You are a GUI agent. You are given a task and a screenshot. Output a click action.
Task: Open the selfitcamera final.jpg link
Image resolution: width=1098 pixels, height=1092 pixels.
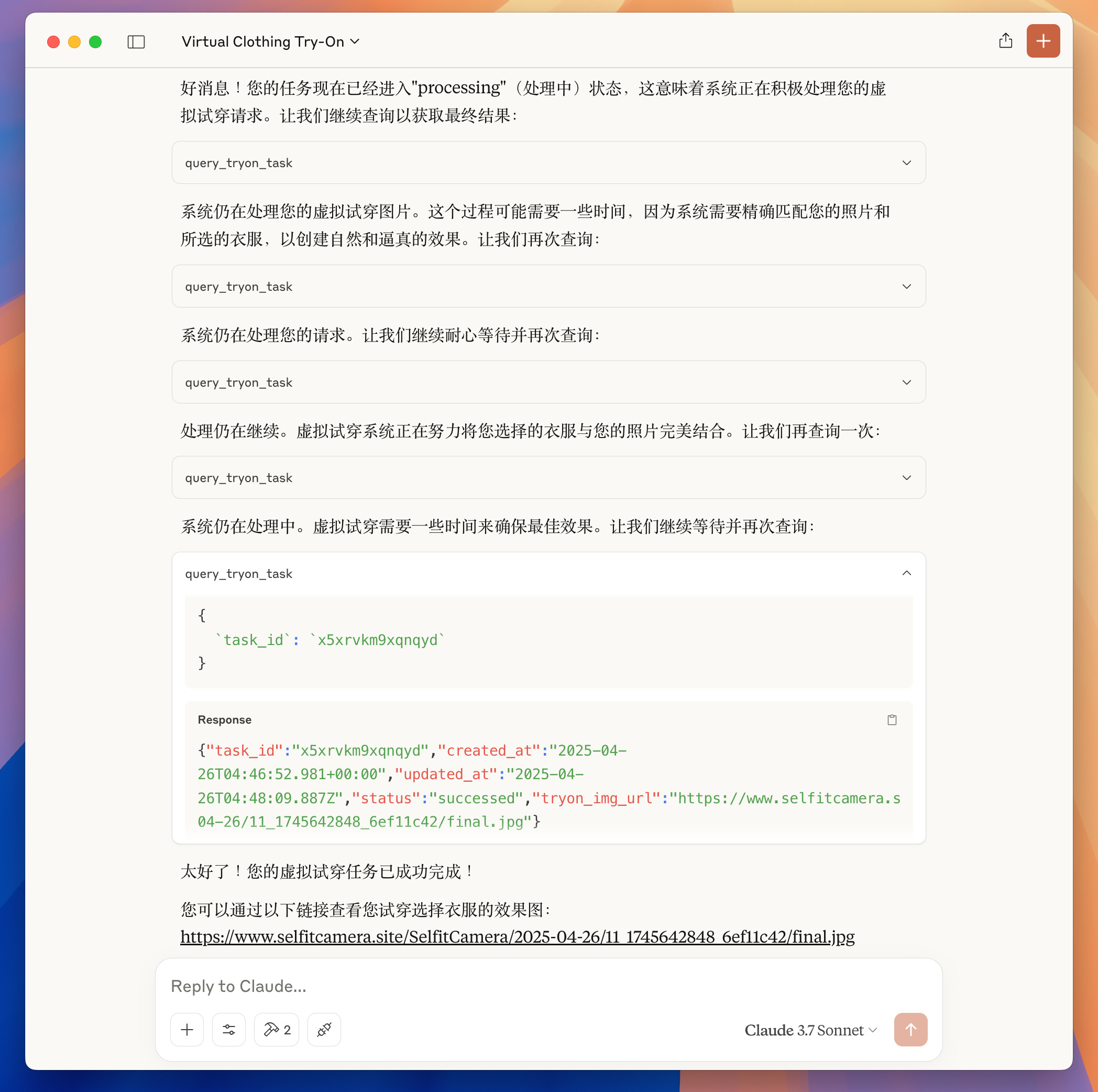[x=517, y=936]
